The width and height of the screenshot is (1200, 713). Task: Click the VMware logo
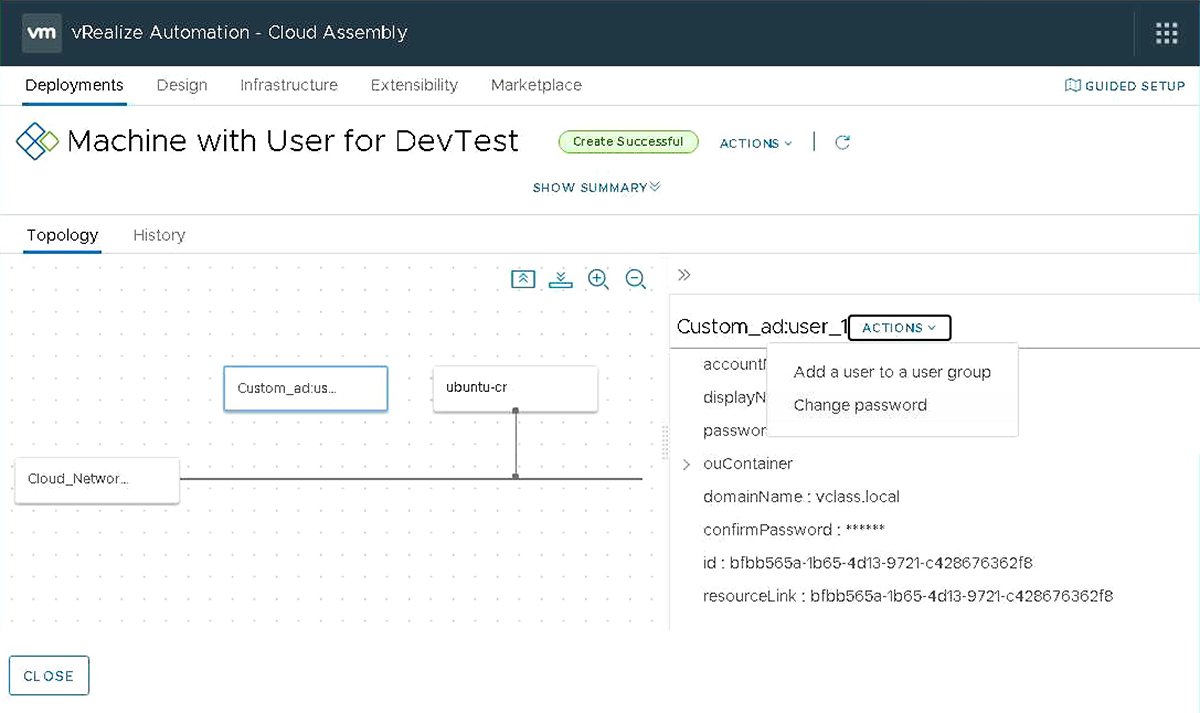coord(41,31)
